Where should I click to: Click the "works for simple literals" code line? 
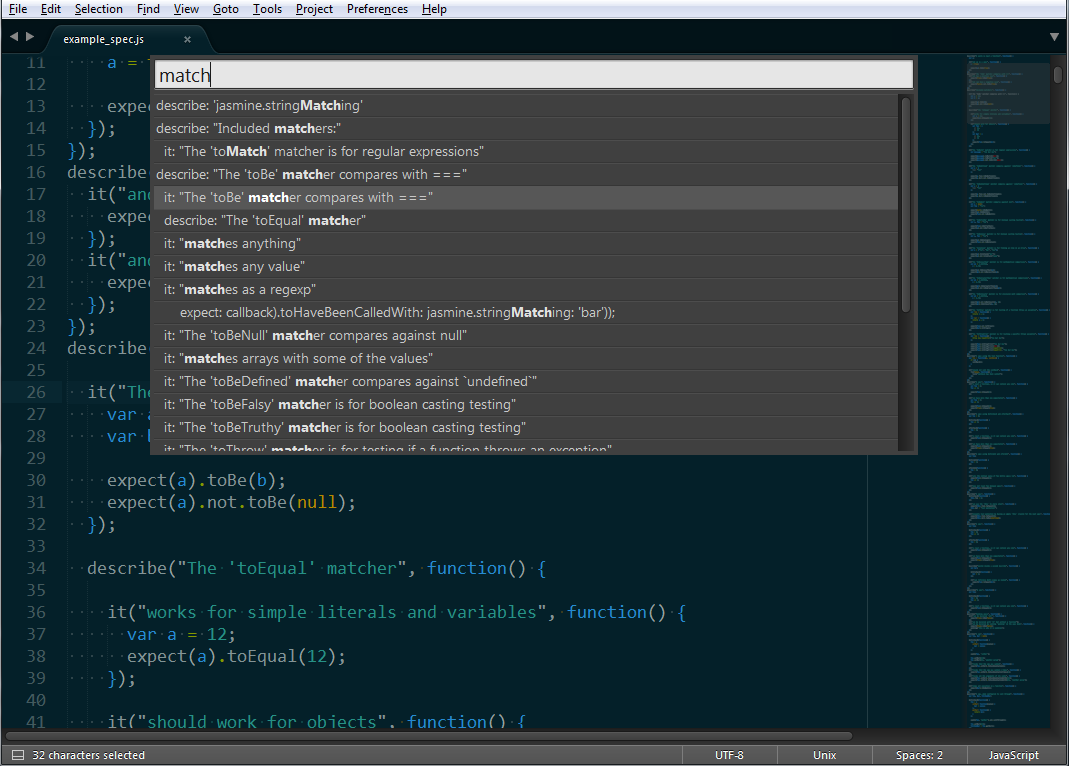click(397, 612)
